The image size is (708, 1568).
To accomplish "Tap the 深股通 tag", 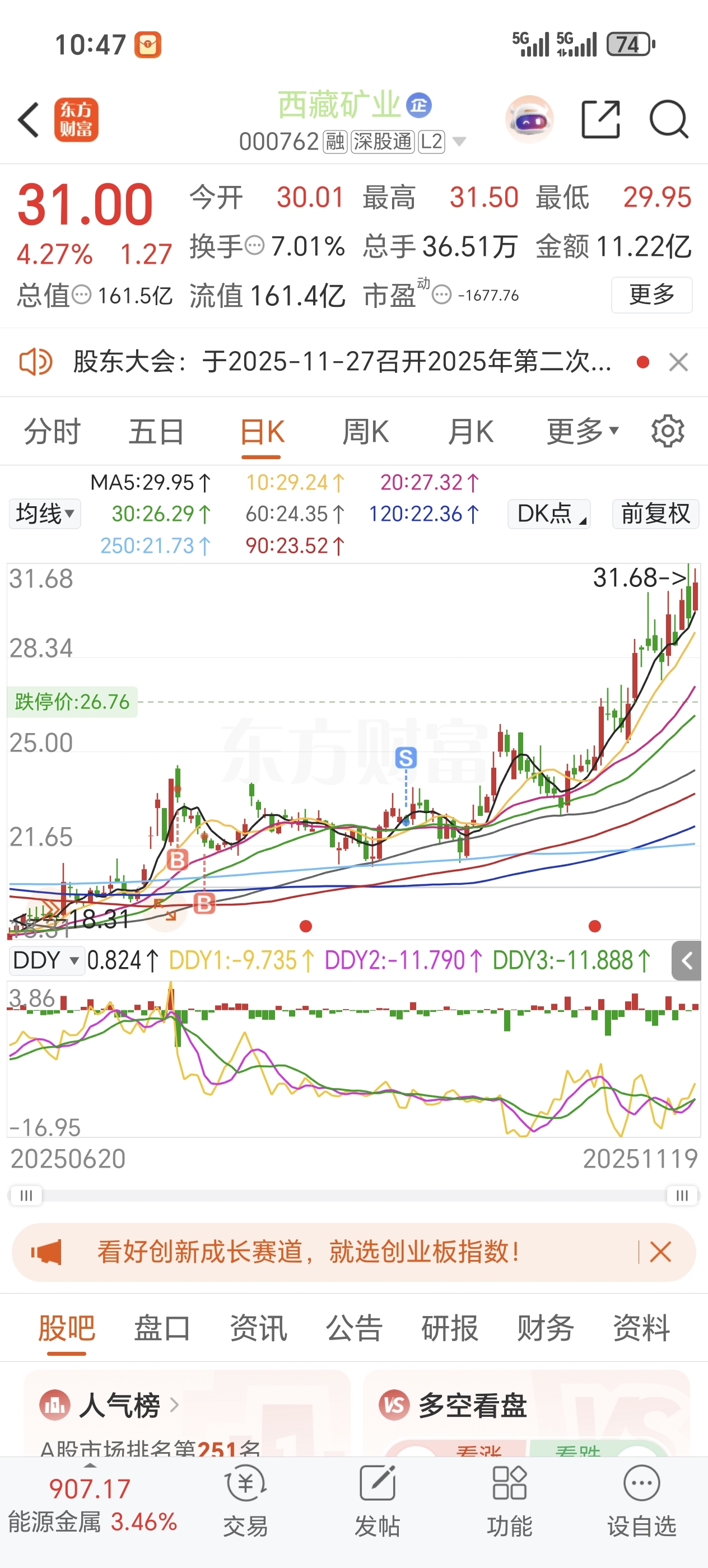I will point(383,142).
